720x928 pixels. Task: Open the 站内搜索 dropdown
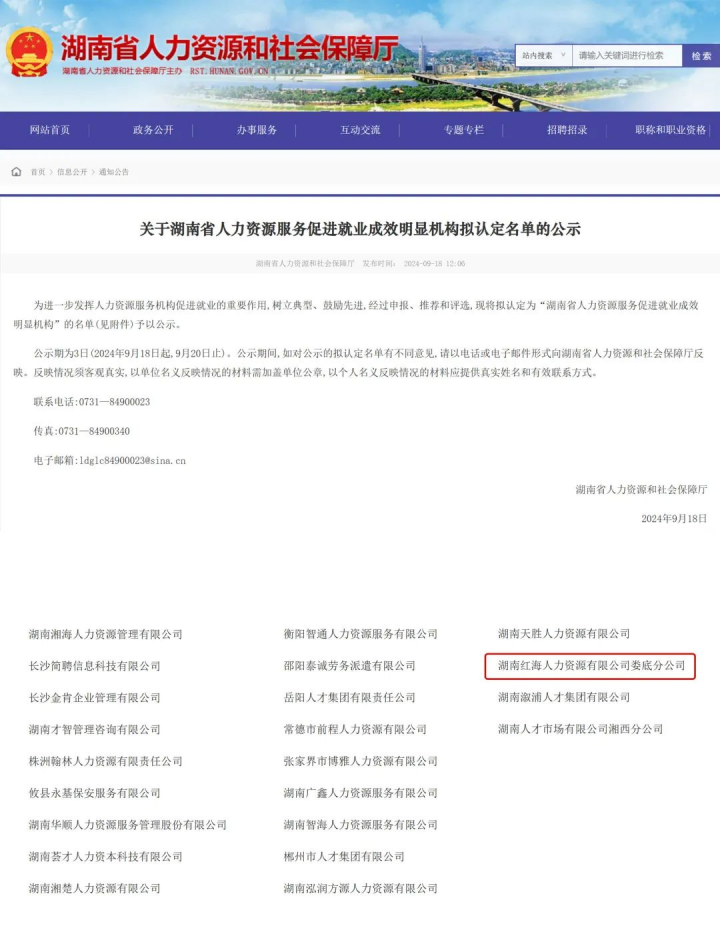pyautogui.click(x=543, y=56)
